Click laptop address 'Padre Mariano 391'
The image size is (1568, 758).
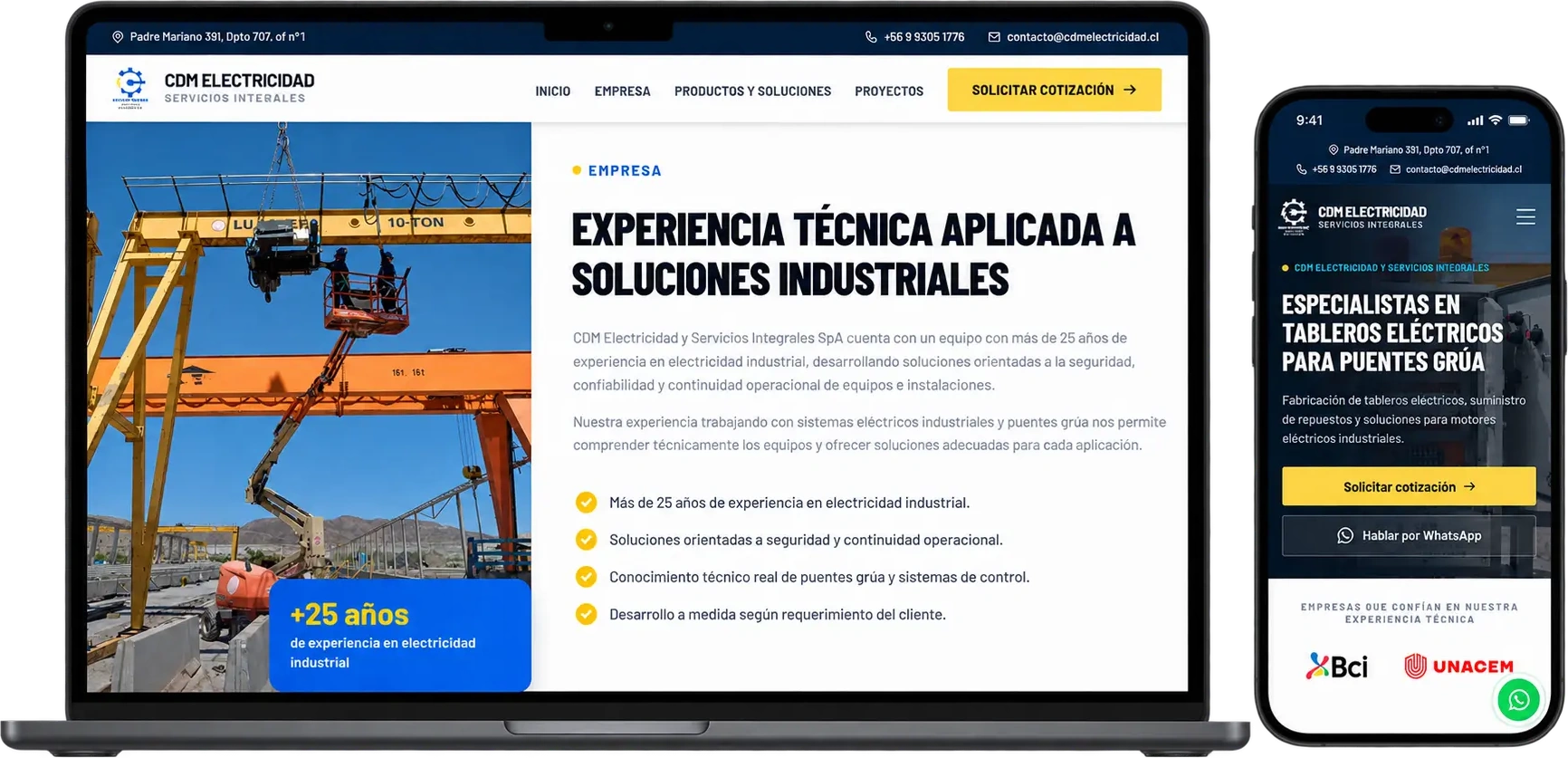pyautogui.click(x=217, y=37)
